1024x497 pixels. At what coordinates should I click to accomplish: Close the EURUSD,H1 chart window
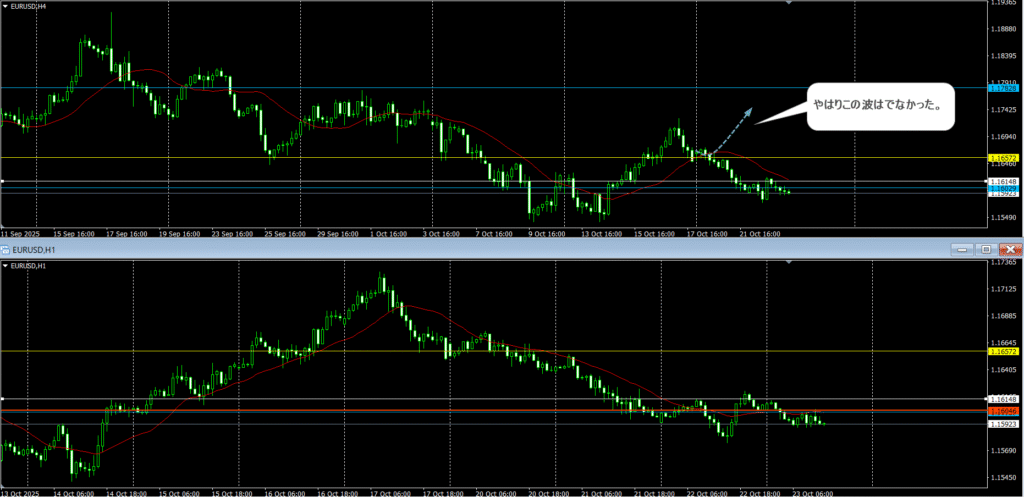tap(1010, 248)
